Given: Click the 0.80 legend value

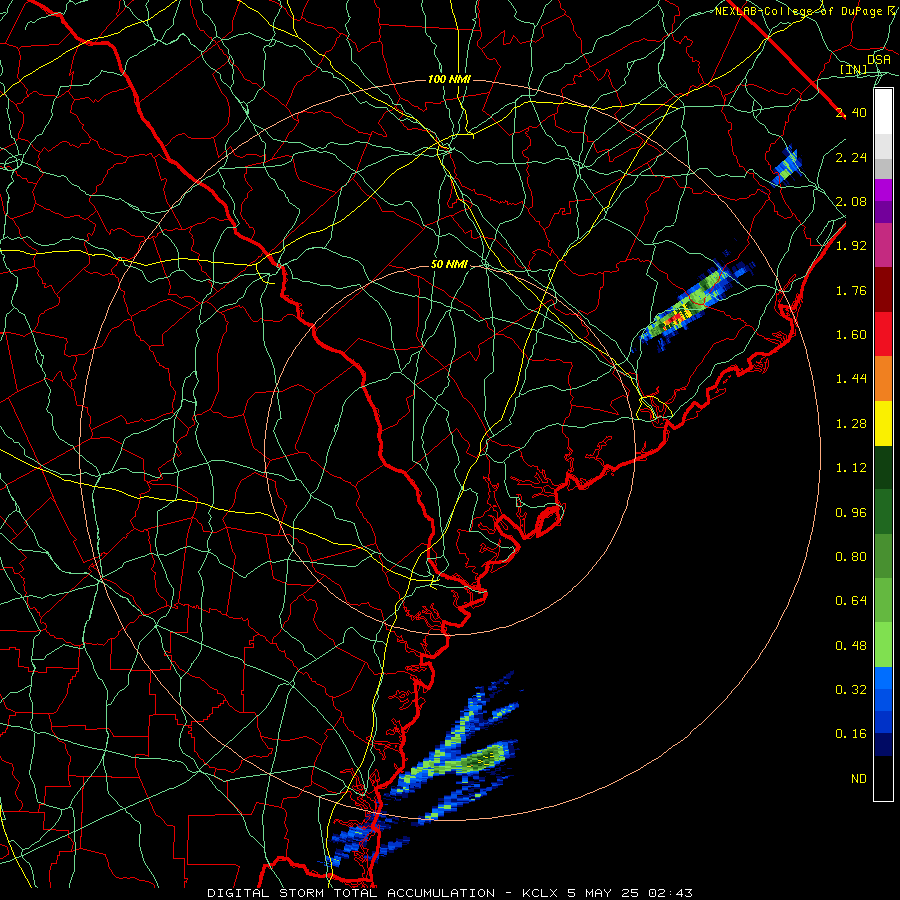Looking at the screenshot, I should 851,557.
